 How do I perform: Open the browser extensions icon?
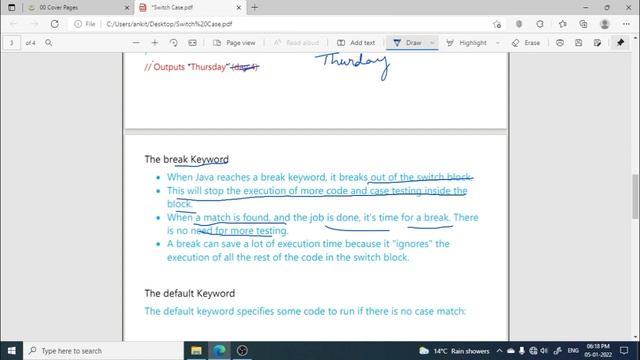pos(540,24)
